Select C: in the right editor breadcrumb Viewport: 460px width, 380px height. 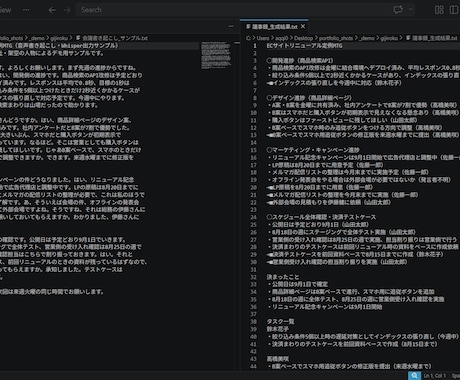click(248, 38)
